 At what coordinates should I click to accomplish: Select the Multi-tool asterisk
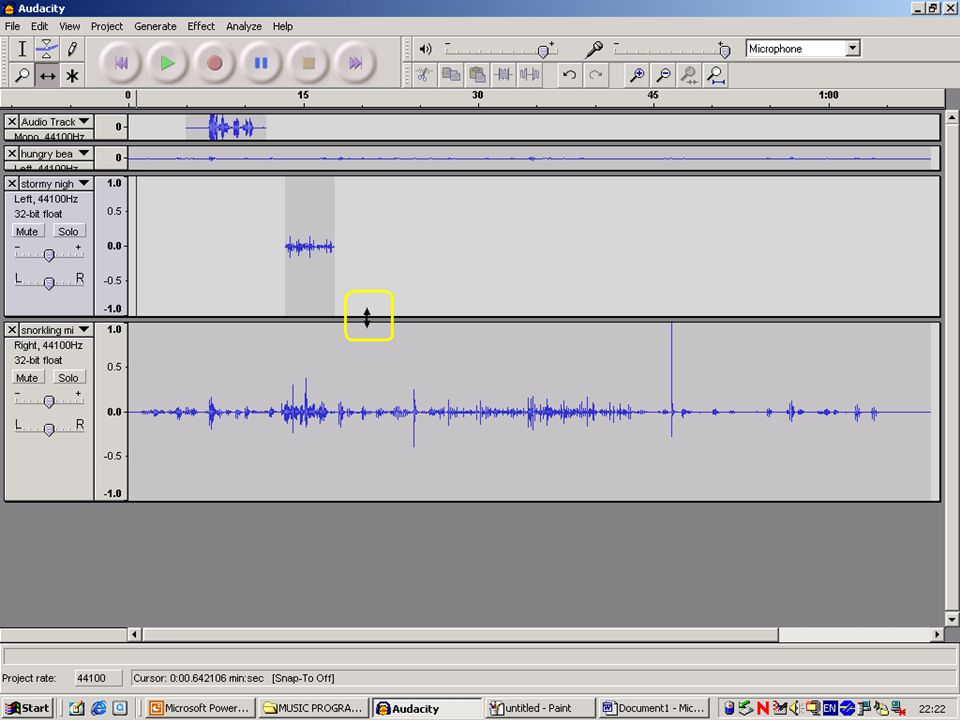(x=72, y=75)
